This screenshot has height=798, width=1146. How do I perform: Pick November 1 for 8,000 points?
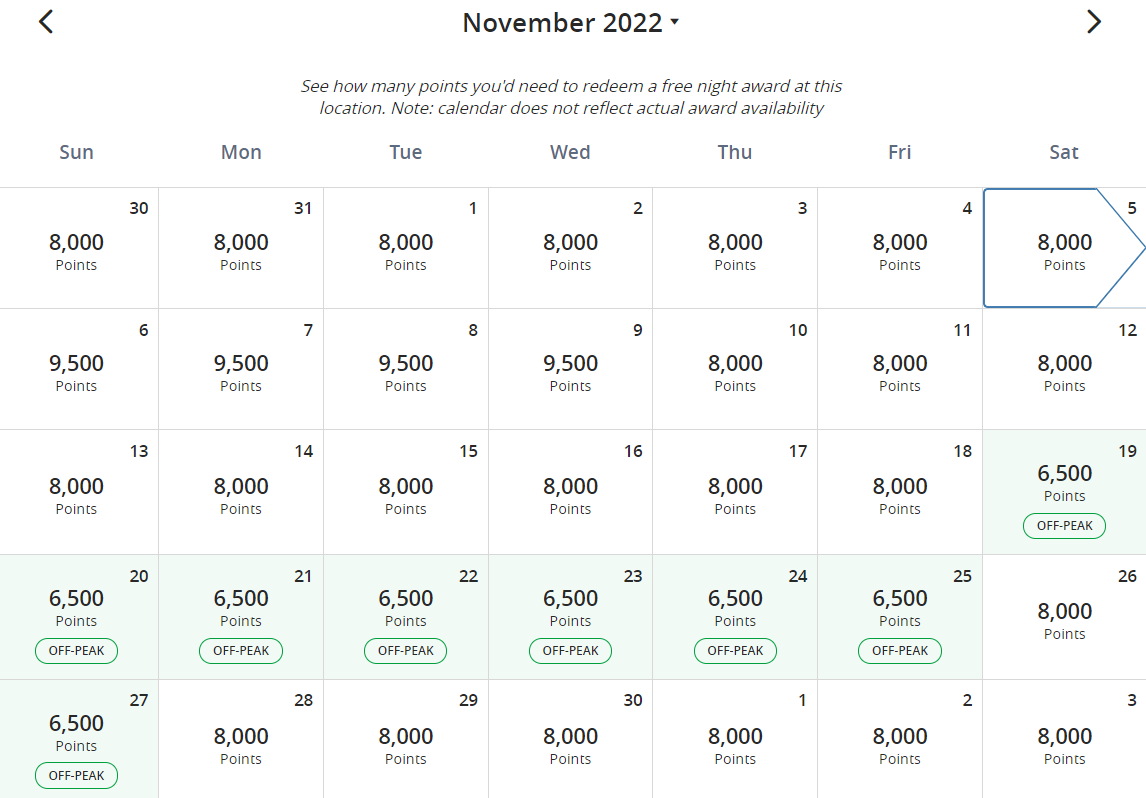pyautogui.click(x=405, y=249)
